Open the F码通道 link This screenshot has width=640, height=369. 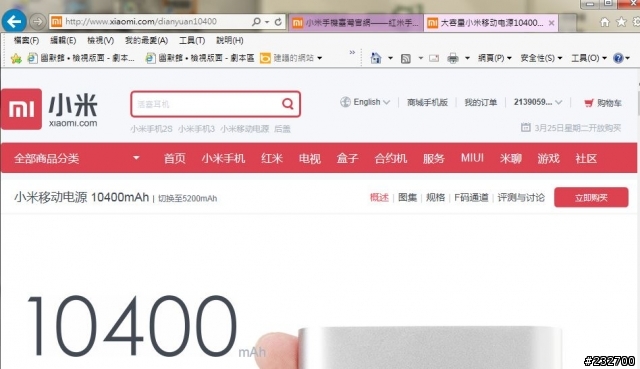[471, 198]
